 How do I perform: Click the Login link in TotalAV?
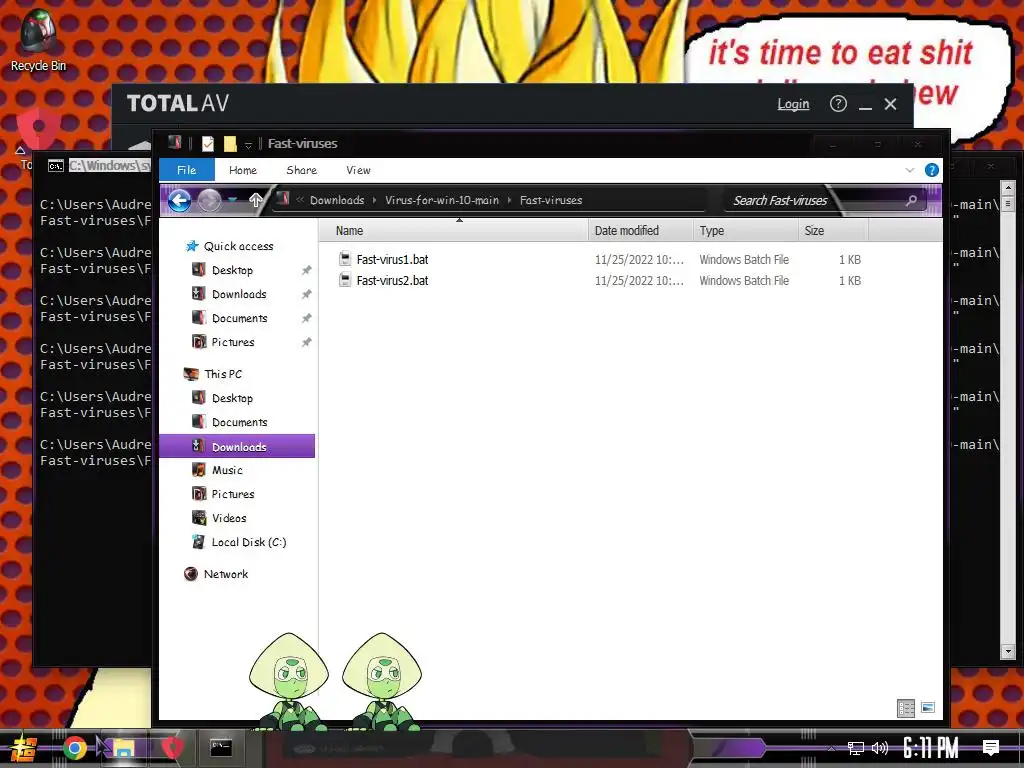click(793, 104)
